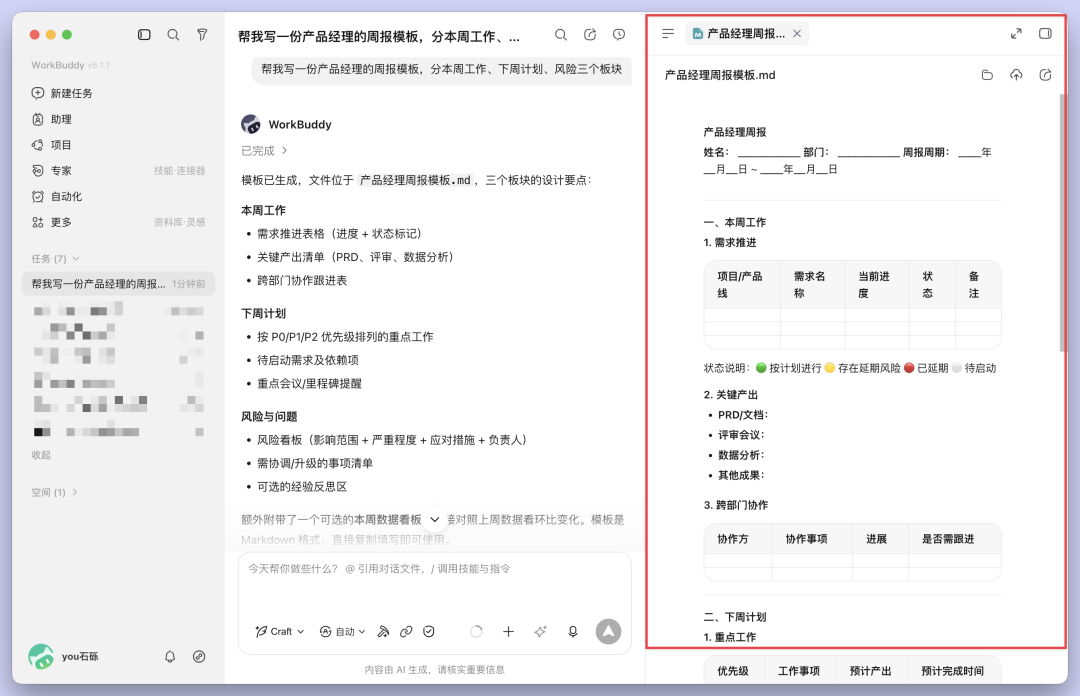Open the 助理 assistant section
Image resolution: width=1080 pixels, height=696 pixels.
[52, 119]
